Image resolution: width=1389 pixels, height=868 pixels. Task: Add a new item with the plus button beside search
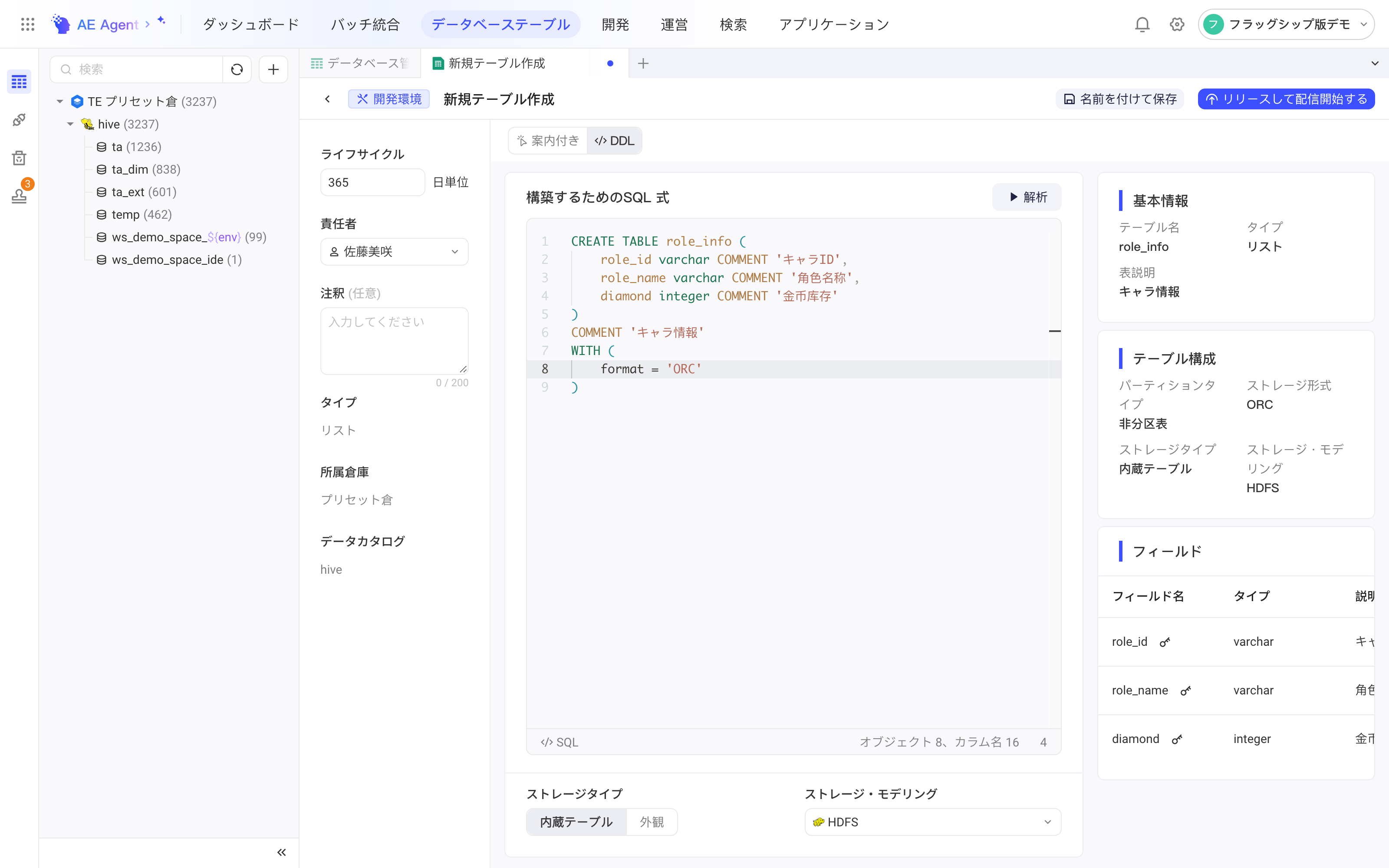(x=273, y=69)
